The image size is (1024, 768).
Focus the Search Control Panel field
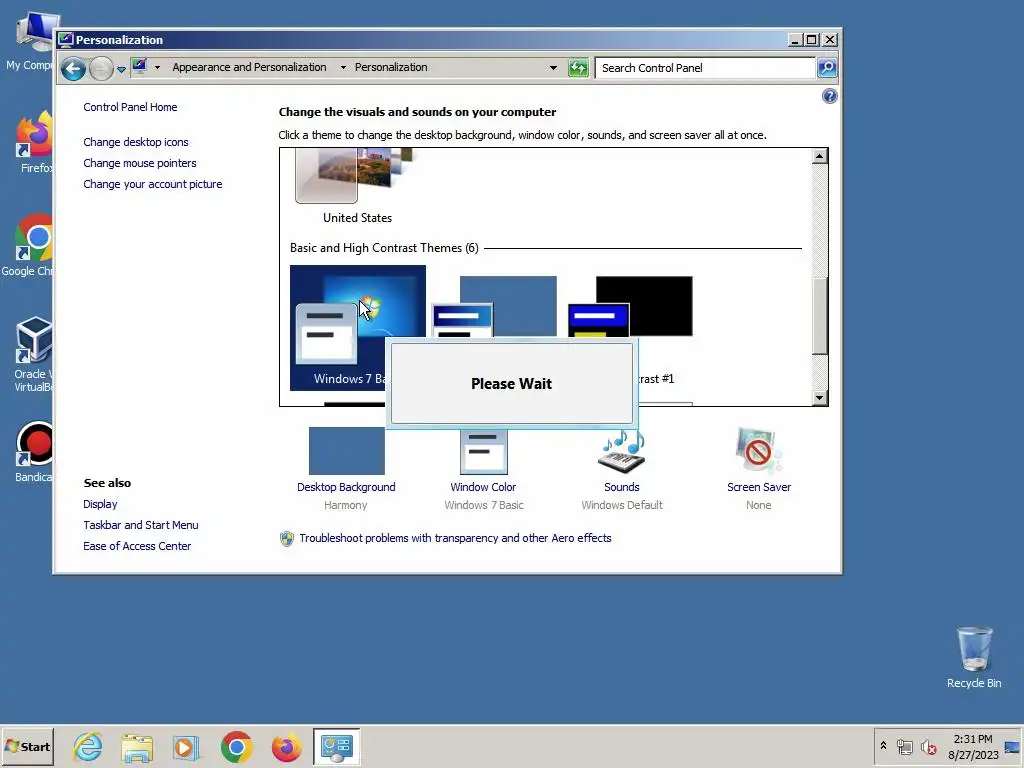[705, 67]
